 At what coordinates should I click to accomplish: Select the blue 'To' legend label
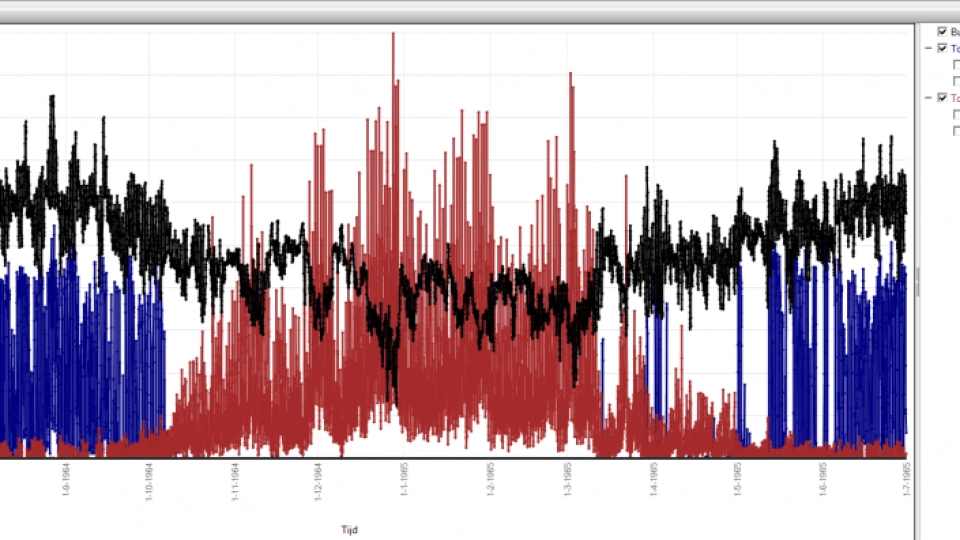[955, 48]
